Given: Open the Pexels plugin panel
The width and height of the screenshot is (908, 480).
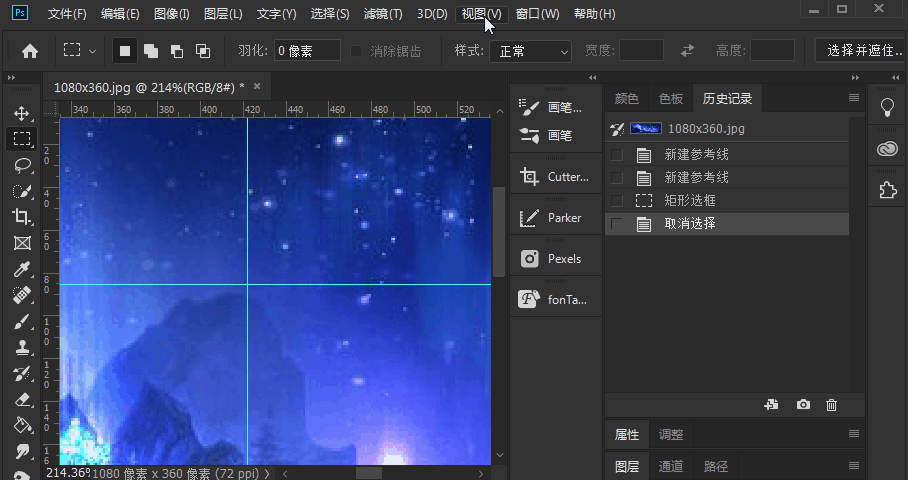Looking at the screenshot, I should [555, 259].
